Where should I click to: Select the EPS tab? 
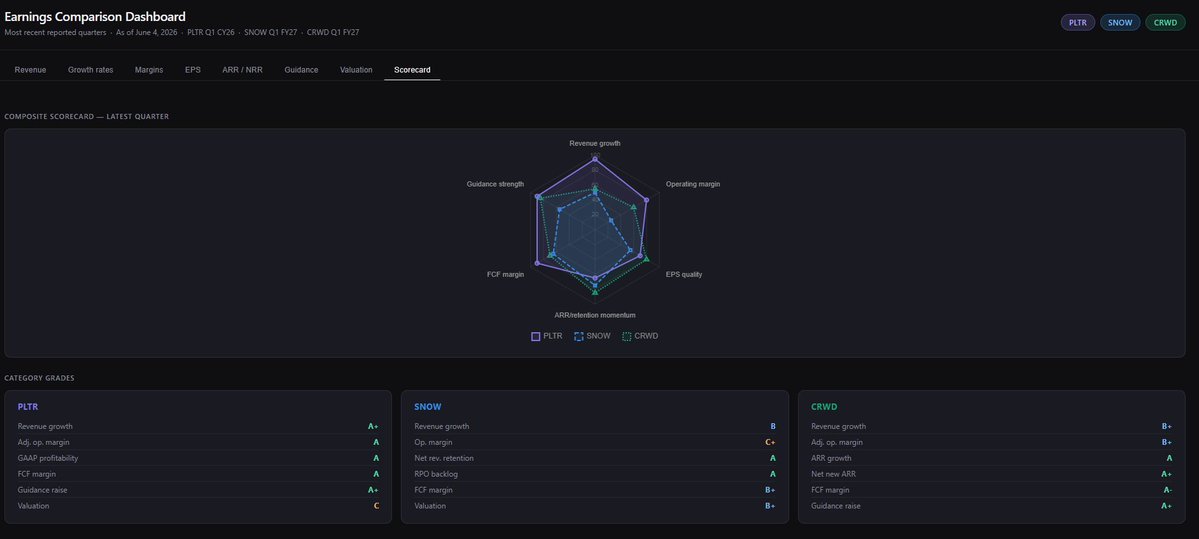point(193,70)
